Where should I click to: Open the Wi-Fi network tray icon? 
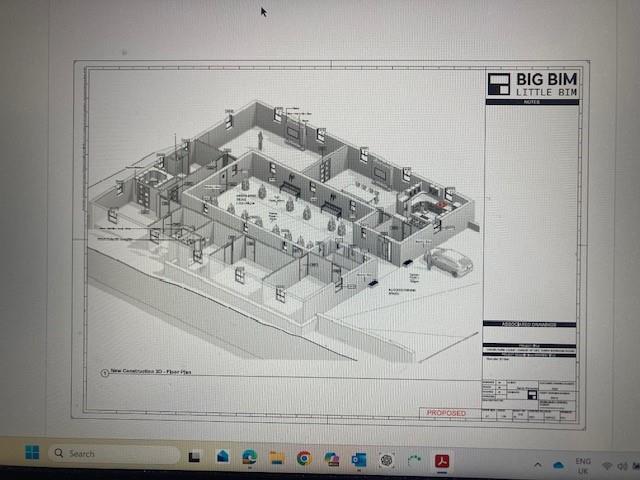pos(607,466)
